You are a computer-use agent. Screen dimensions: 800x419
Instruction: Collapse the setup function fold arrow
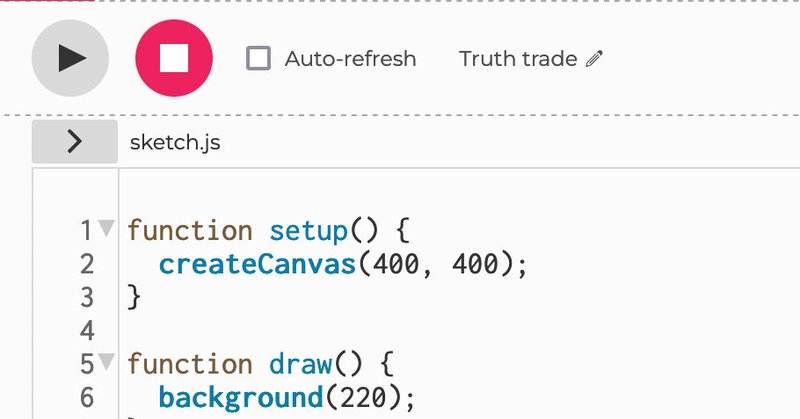tap(106, 228)
